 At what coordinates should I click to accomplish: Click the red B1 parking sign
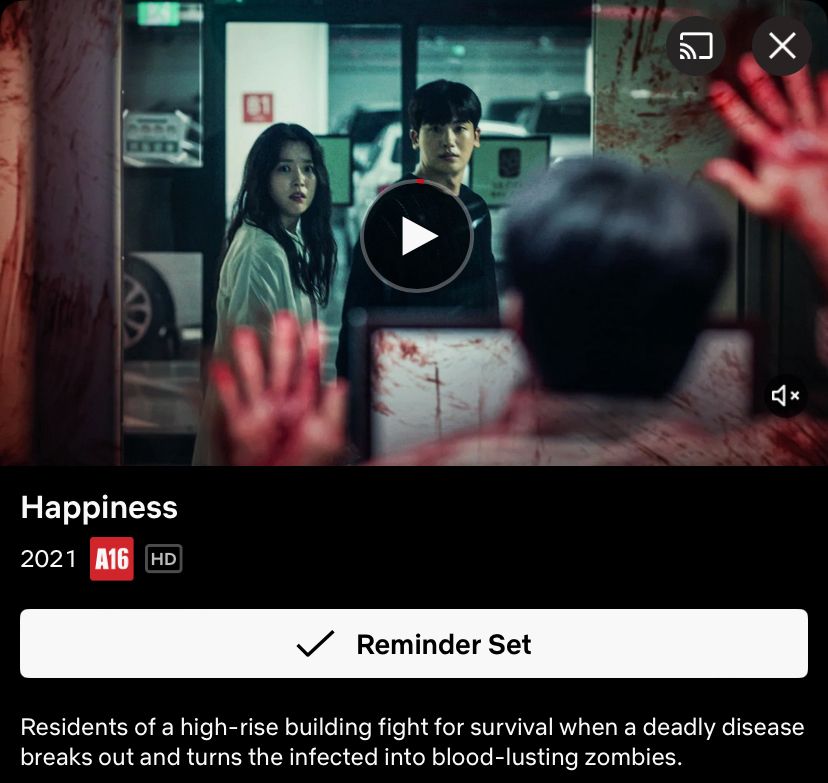point(258,107)
